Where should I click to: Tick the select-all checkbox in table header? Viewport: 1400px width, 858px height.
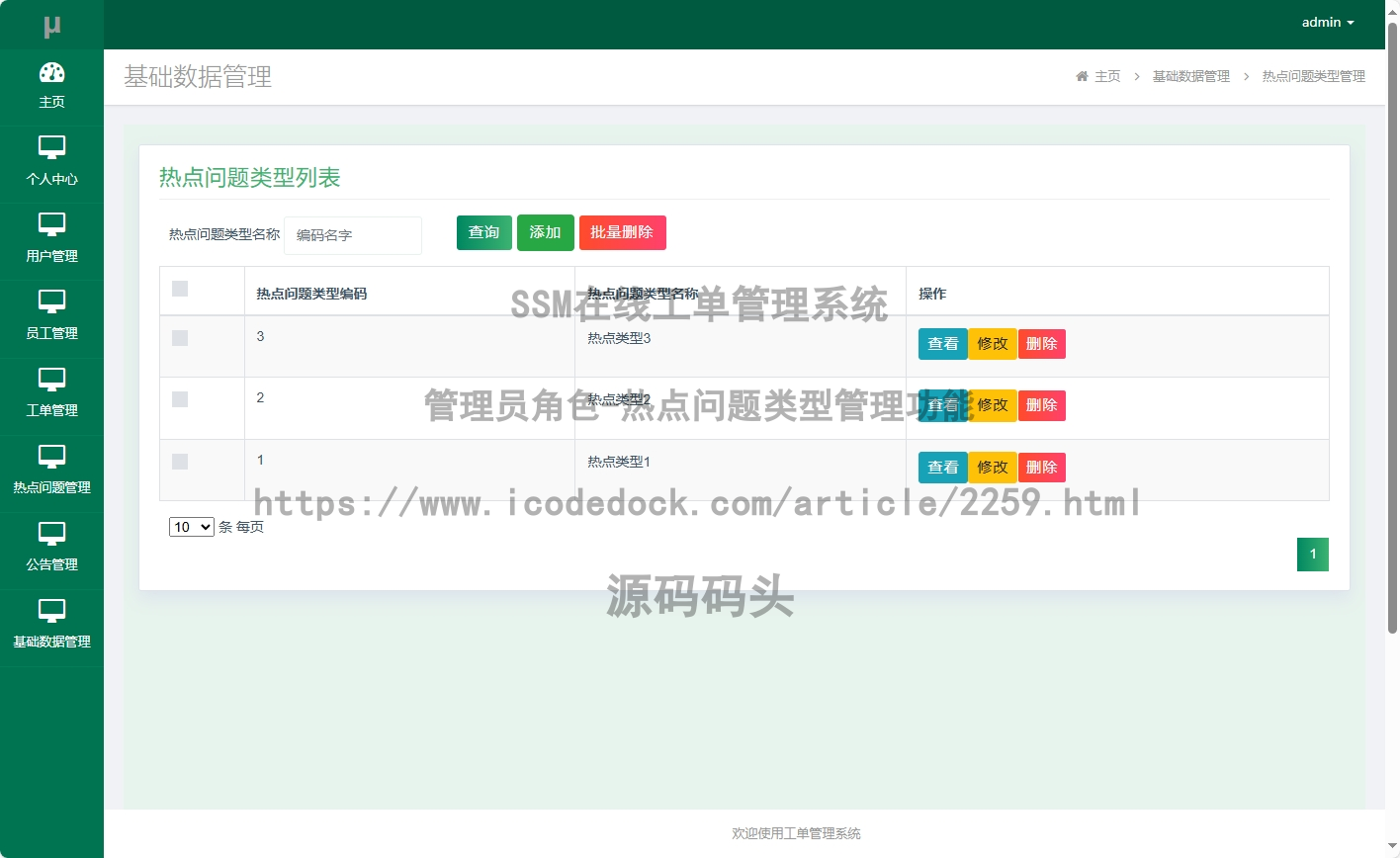point(180,289)
